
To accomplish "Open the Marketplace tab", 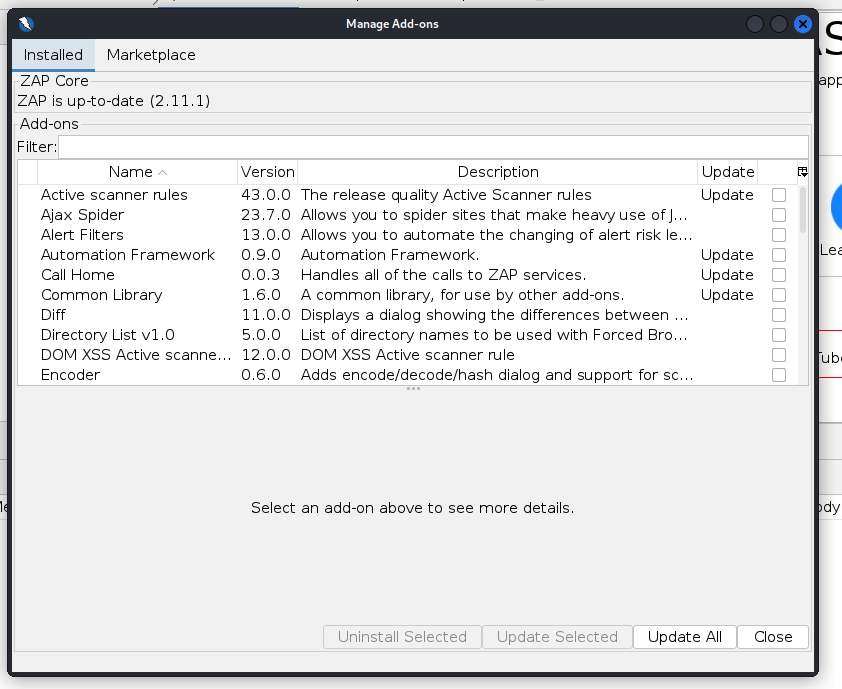I will pyautogui.click(x=151, y=55).
